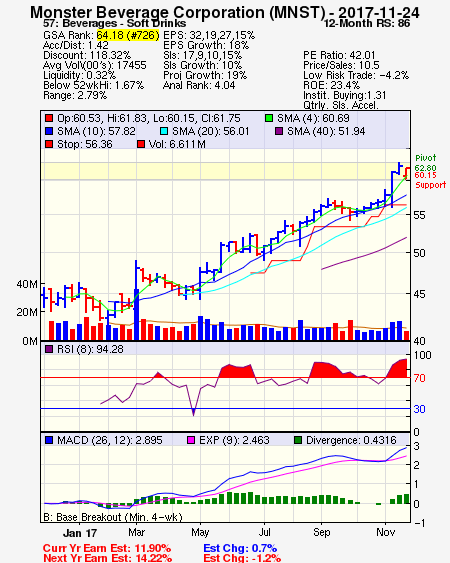Click the Proj Growth: 19% text
450x563 pixels.
pyautogui.click(x=205, y=75)
